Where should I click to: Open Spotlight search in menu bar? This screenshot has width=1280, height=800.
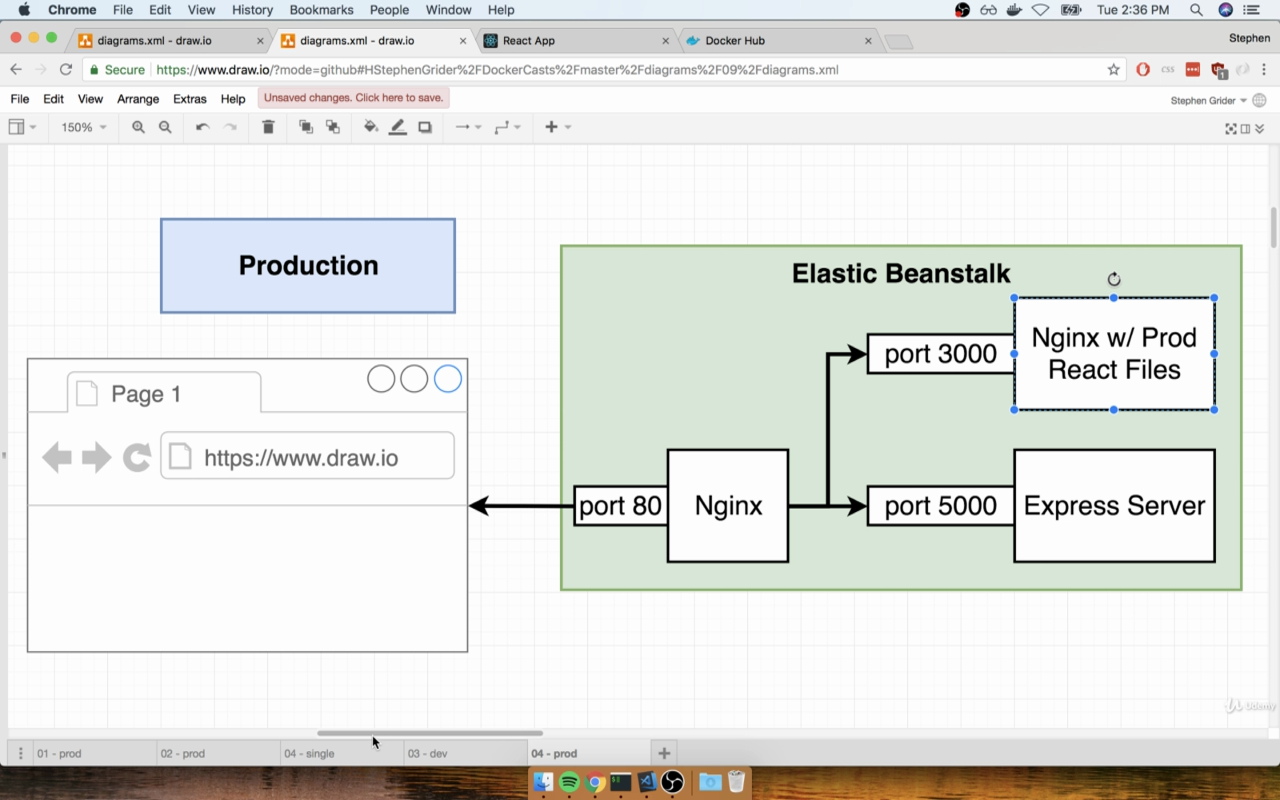click(x=1196, y=10)
